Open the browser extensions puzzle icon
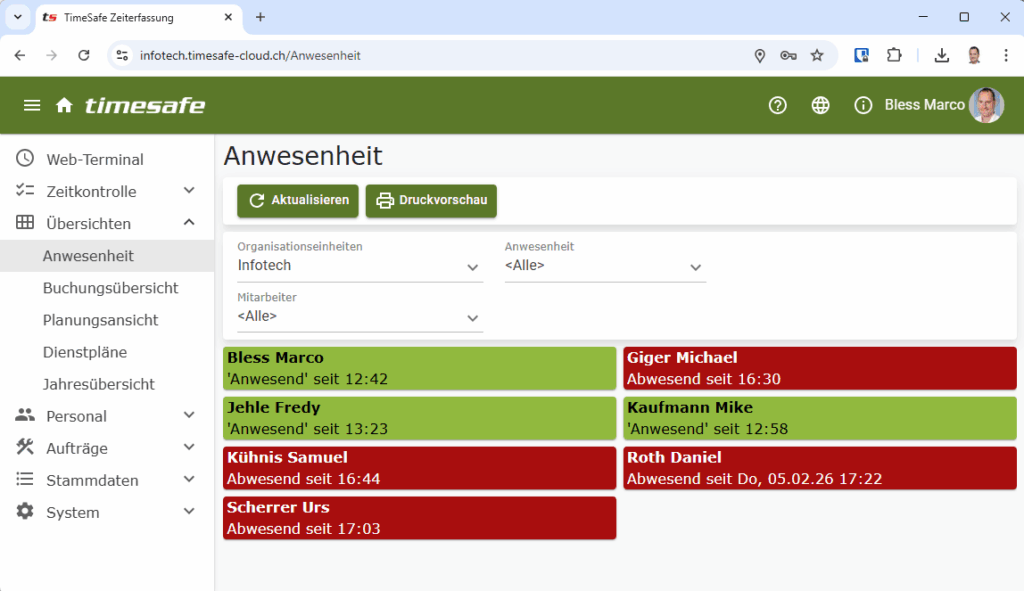 click(894, 56)
